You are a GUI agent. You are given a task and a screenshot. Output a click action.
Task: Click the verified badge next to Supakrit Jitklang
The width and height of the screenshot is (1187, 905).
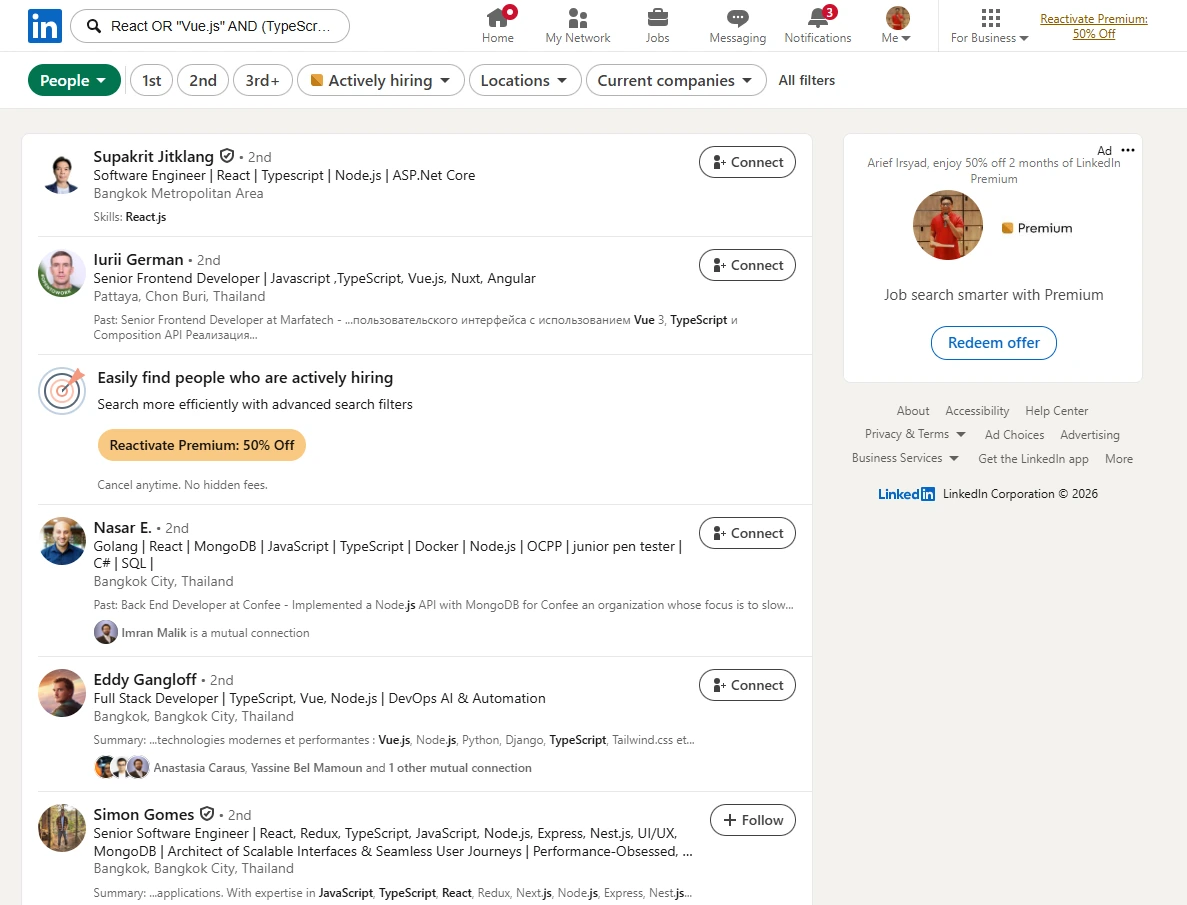[x=226, y=156]
